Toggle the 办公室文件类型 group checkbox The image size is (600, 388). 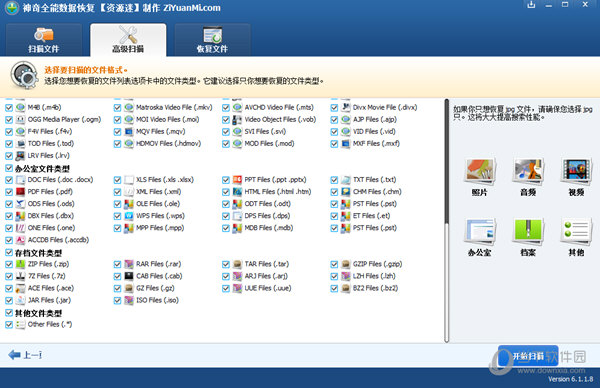pyautogui.click(x=9, y=168)
